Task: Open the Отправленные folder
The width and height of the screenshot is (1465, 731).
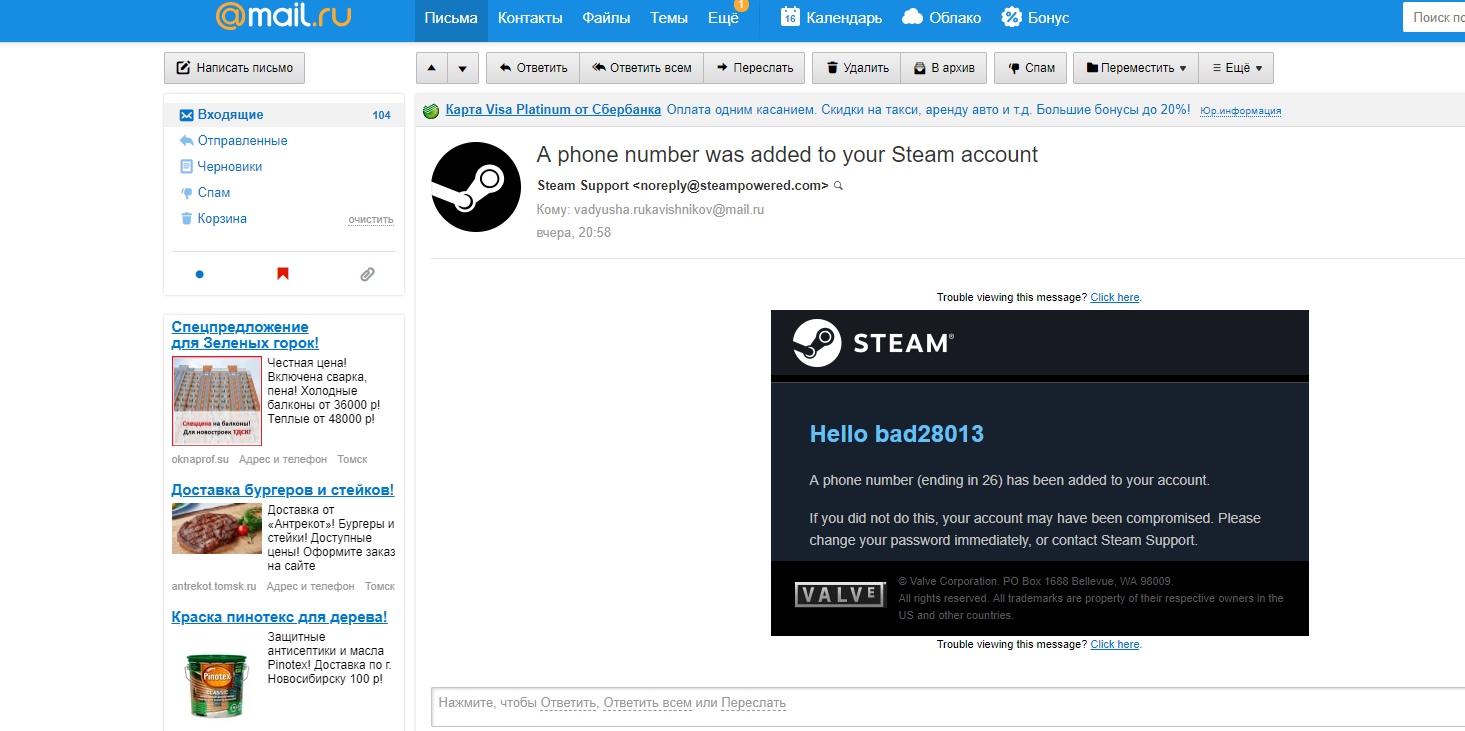Action: (x=242, y=141)
